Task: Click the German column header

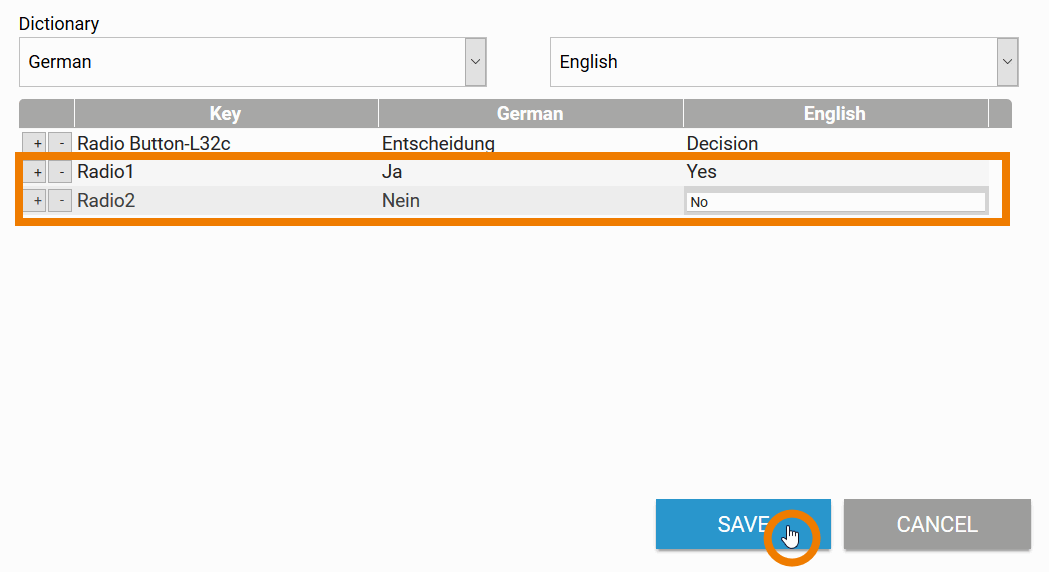Action: 530,114
